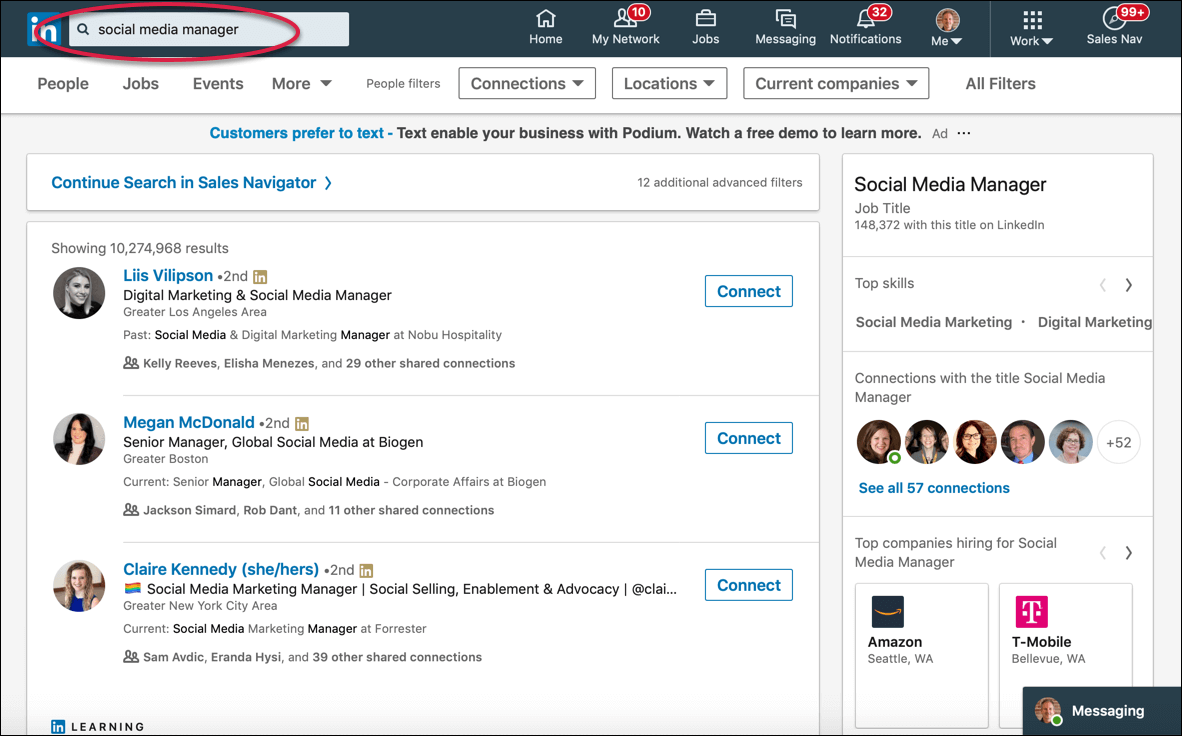1182x736 pixels.
Task: Open Jobs briefcase icon in top bar
Action: point(706,18)
